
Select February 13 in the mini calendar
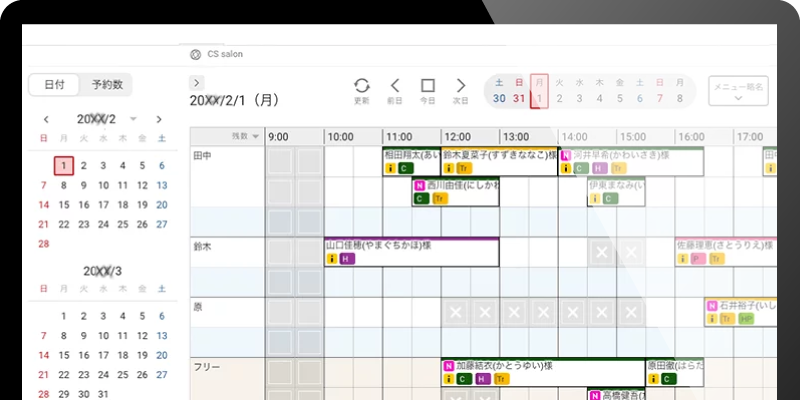[162, 185]
